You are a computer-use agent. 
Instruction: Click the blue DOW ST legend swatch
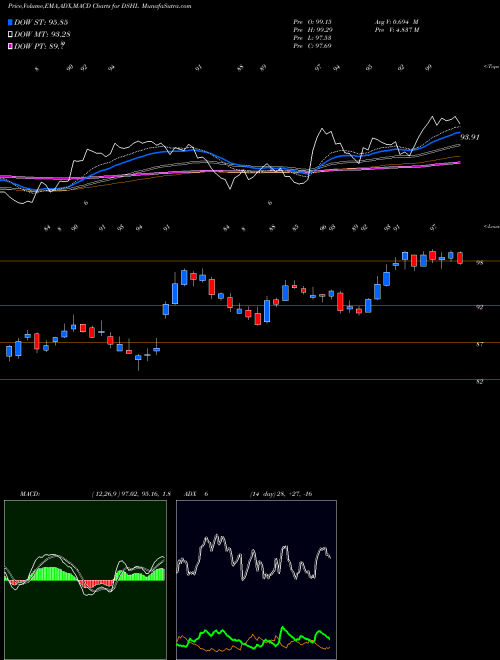click(x=11, y=23)
